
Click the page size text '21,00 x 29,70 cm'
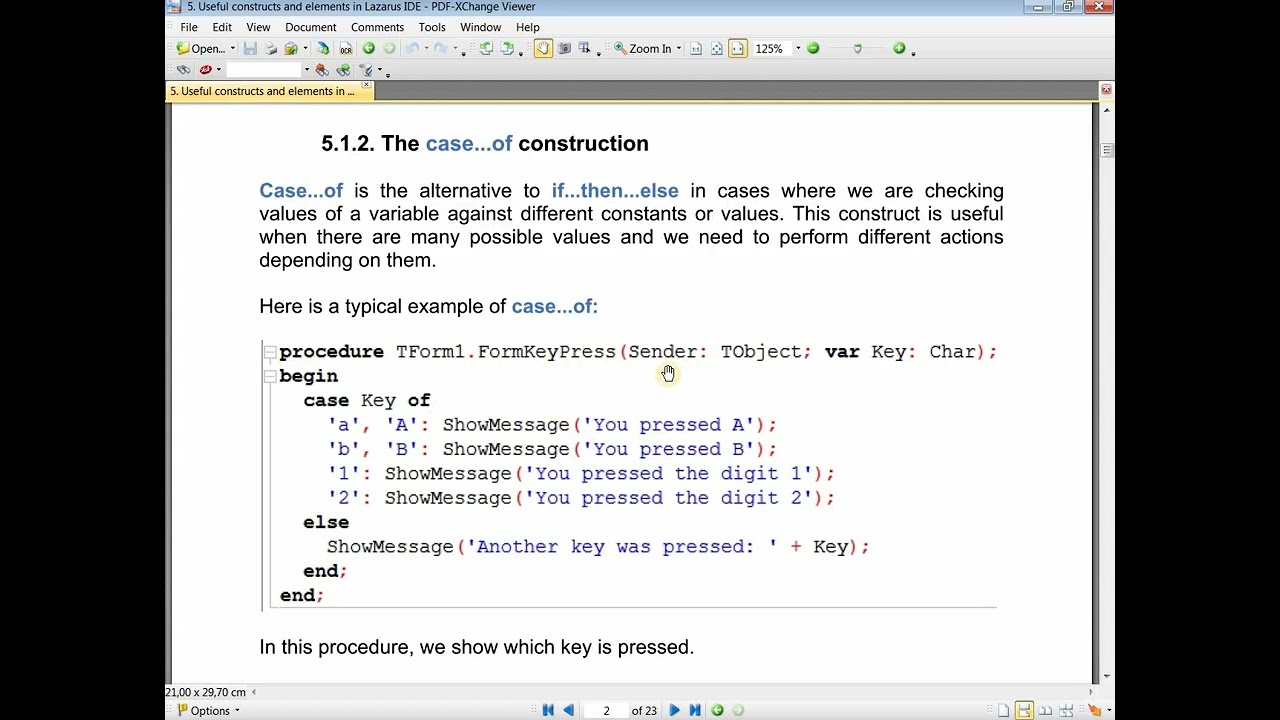206,692
